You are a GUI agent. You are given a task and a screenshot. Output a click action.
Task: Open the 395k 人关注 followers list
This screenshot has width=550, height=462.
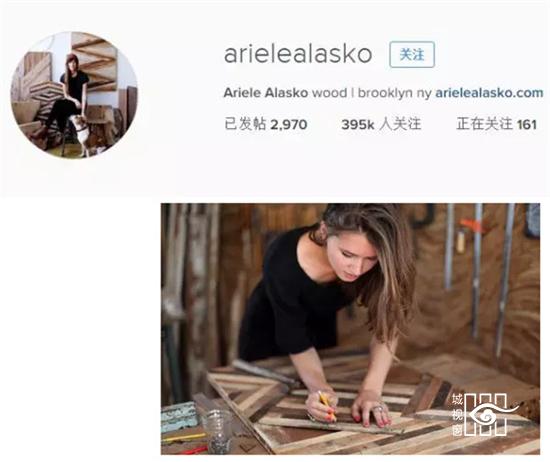tap(381, 124)
